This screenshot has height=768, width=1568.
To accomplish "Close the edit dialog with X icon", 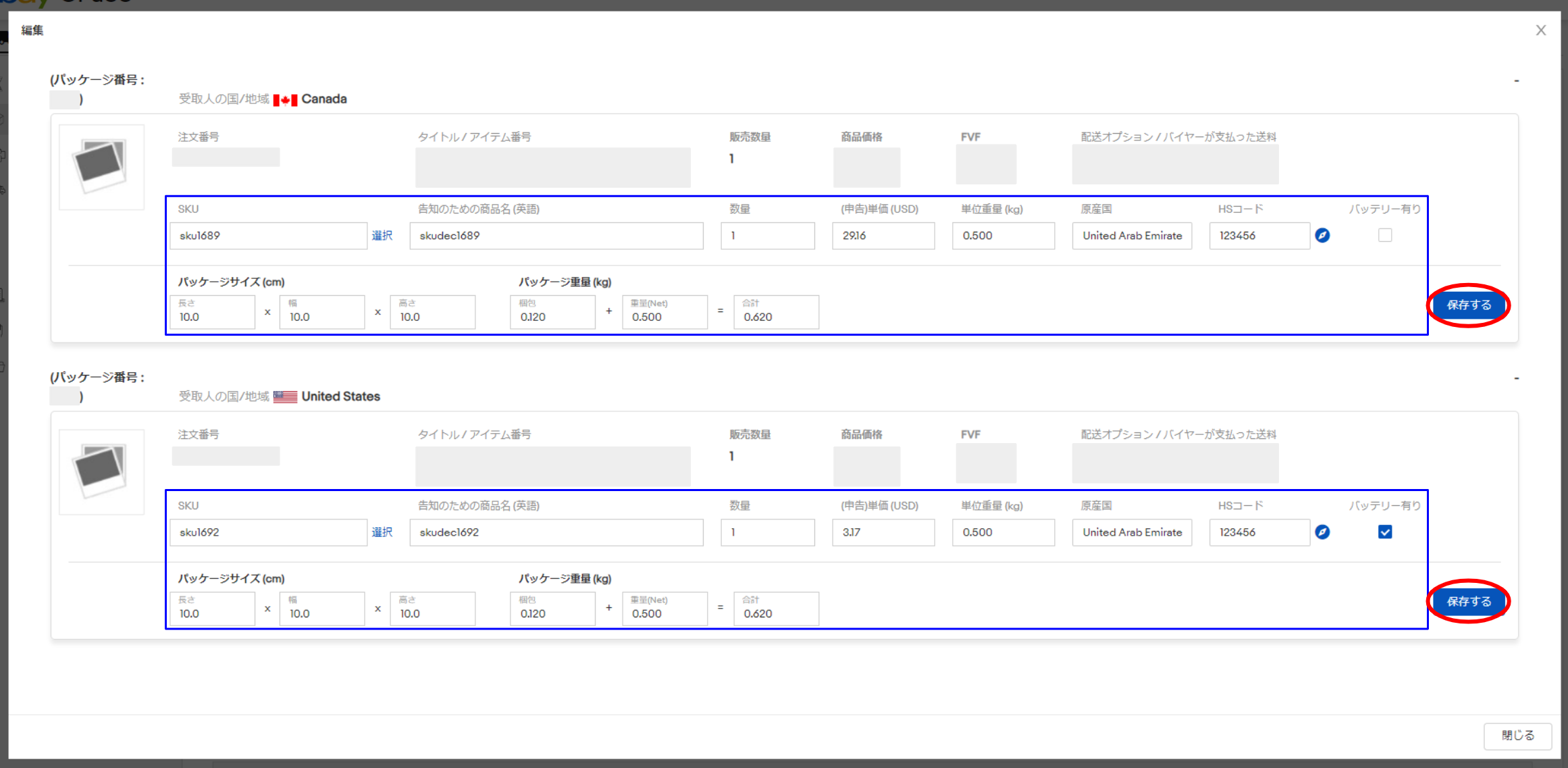I will coord(1540,30).
